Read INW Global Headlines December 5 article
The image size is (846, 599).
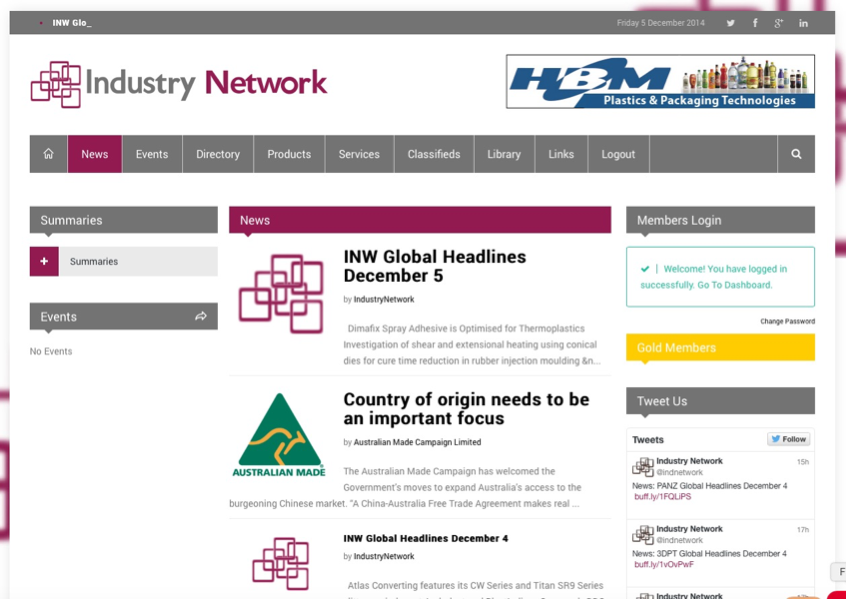point(434,266)
